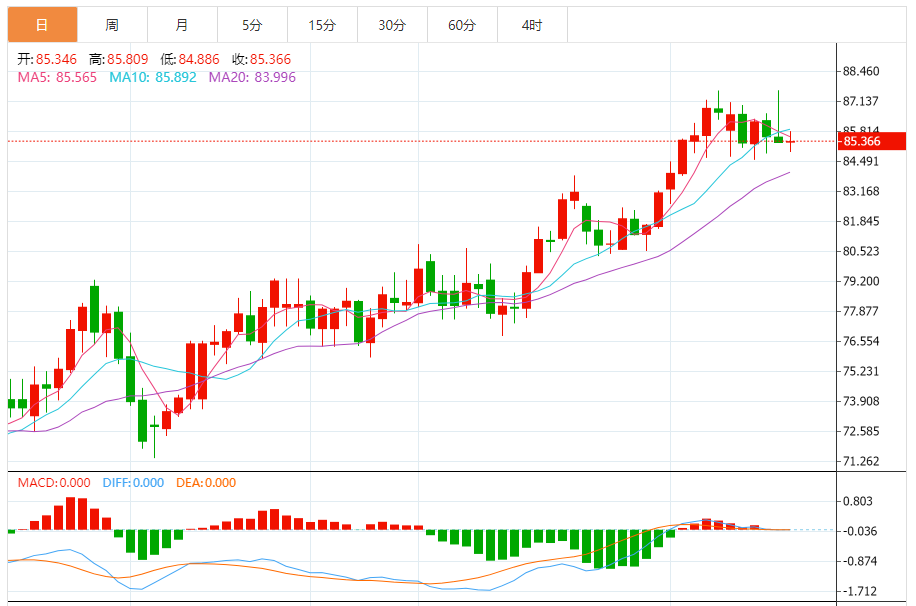
Task: Click the 72.585 price axis label
Action: click(x=861, y=431)
